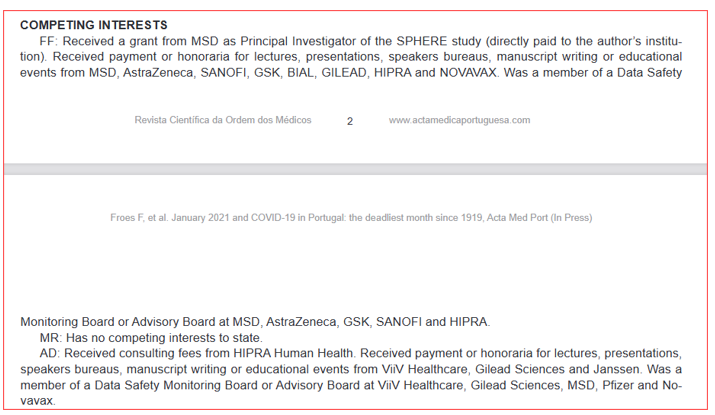Click the line starting Monitoring Board or Advisory
This screenshot has width=715, height=415.
[255, 322]
